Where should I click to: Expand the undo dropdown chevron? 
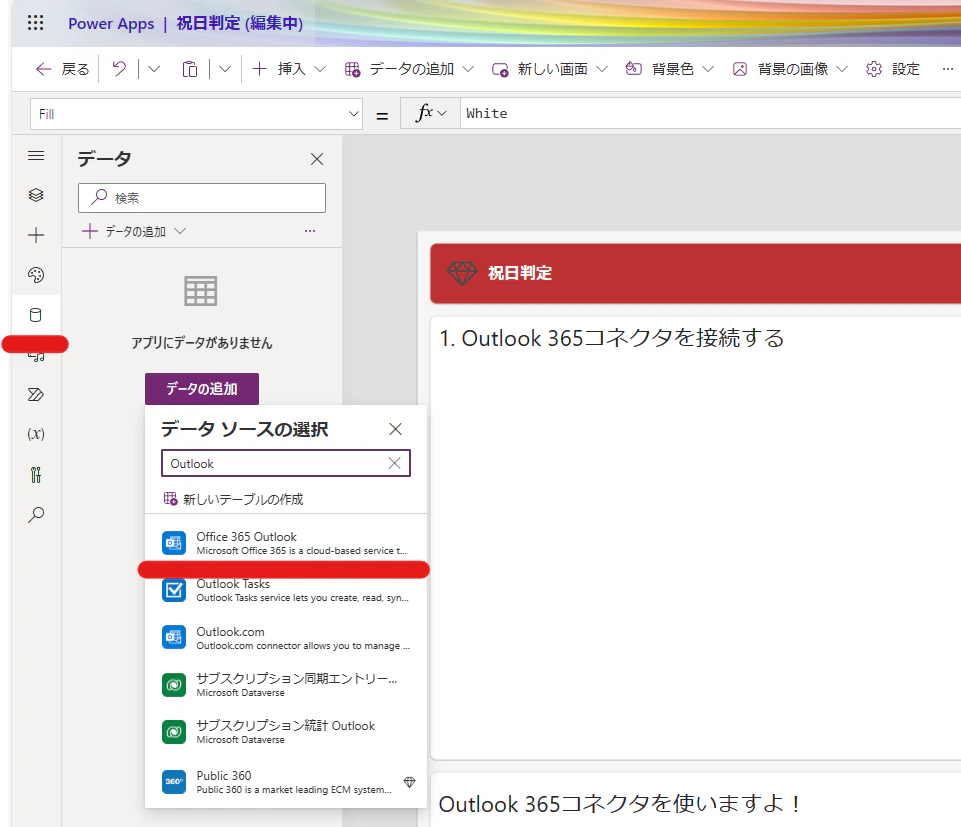154,69
